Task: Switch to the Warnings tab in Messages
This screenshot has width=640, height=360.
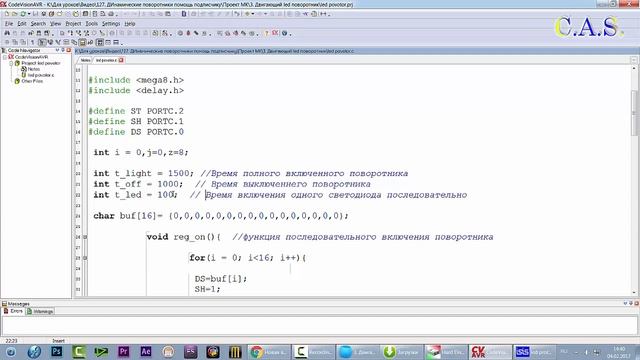Action: click(x=40, y=311)
